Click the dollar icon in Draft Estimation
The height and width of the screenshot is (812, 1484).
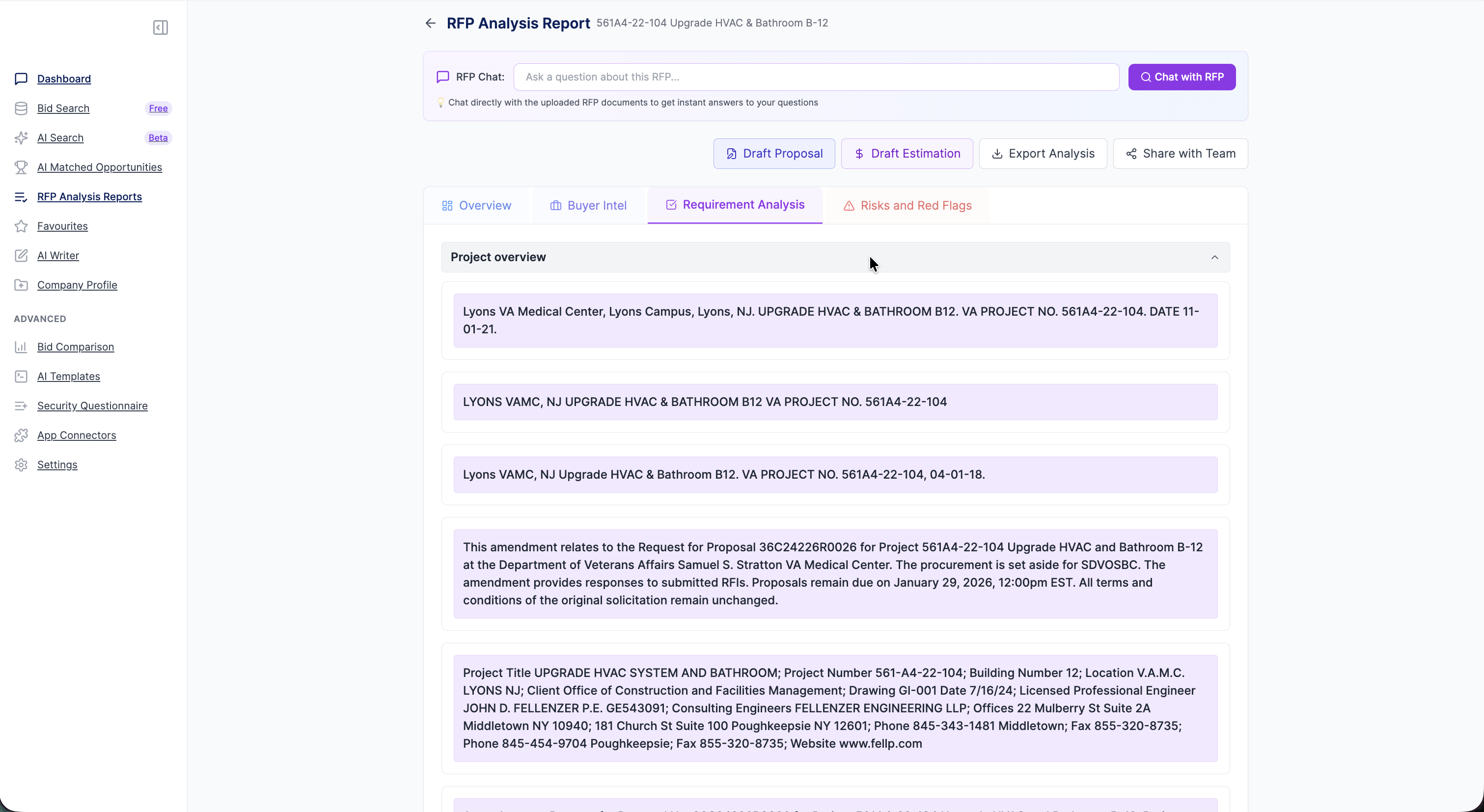(859, 154)
